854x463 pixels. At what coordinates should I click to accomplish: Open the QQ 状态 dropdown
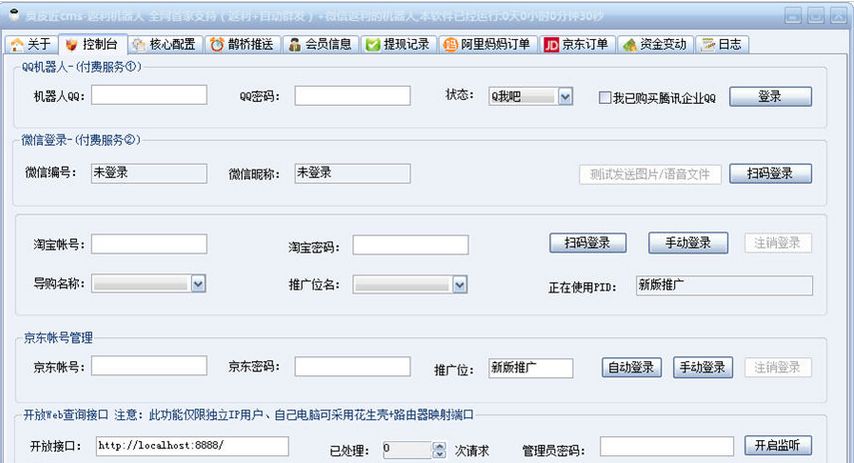pos(565,97)
